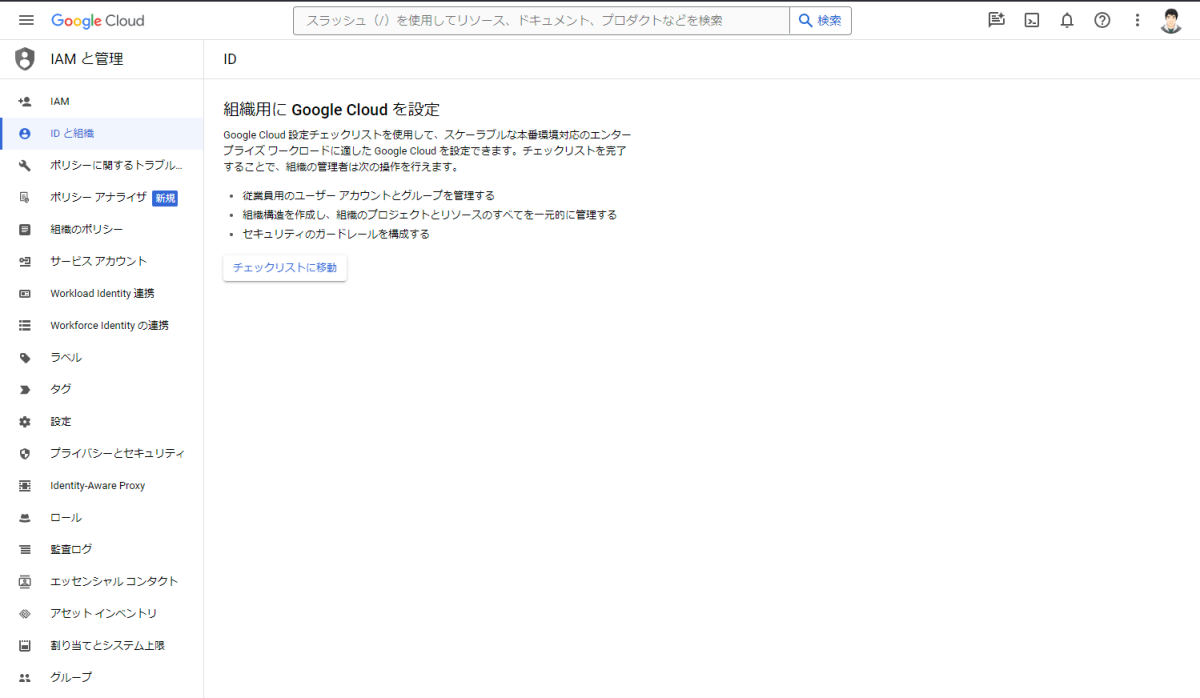Screen dimensions: 1200x698
Task: Click the アセット インベントリ diamond icon
Action: coord(25,613)
